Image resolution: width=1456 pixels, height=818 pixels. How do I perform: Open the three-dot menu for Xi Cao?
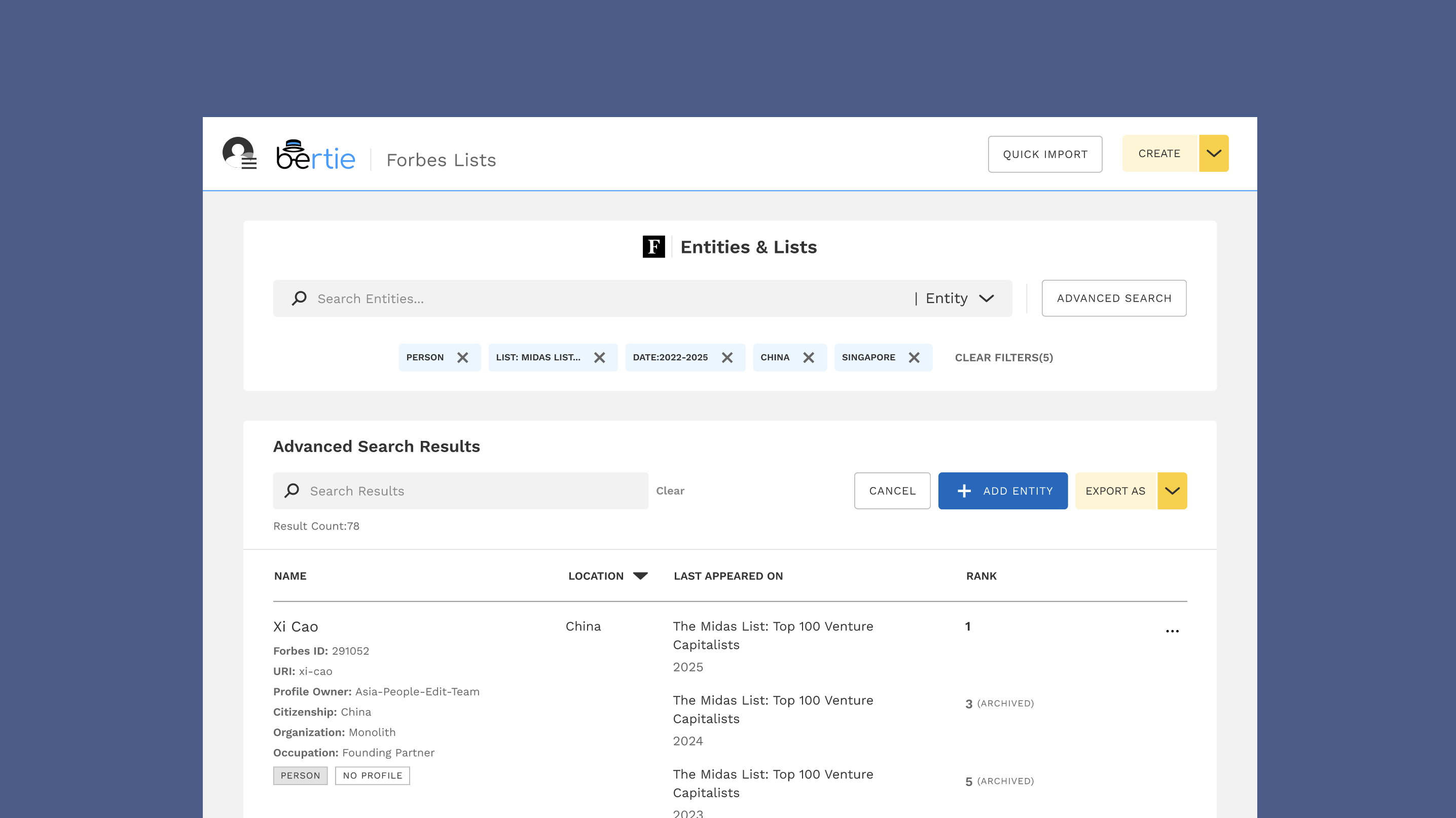[1172, 631]
